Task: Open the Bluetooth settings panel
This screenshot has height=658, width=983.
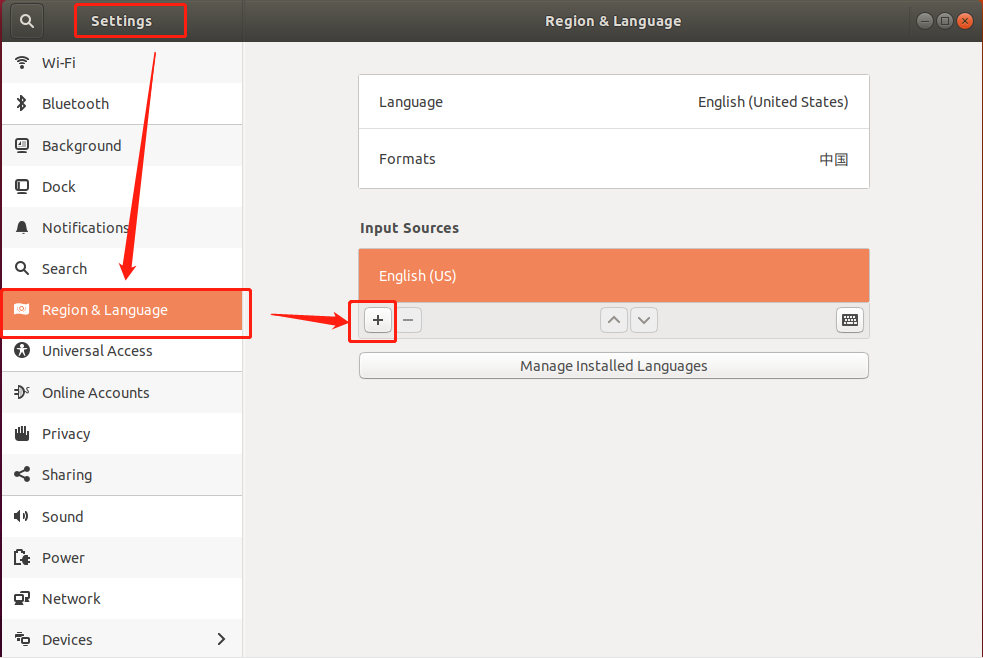Action: (122, 103)
